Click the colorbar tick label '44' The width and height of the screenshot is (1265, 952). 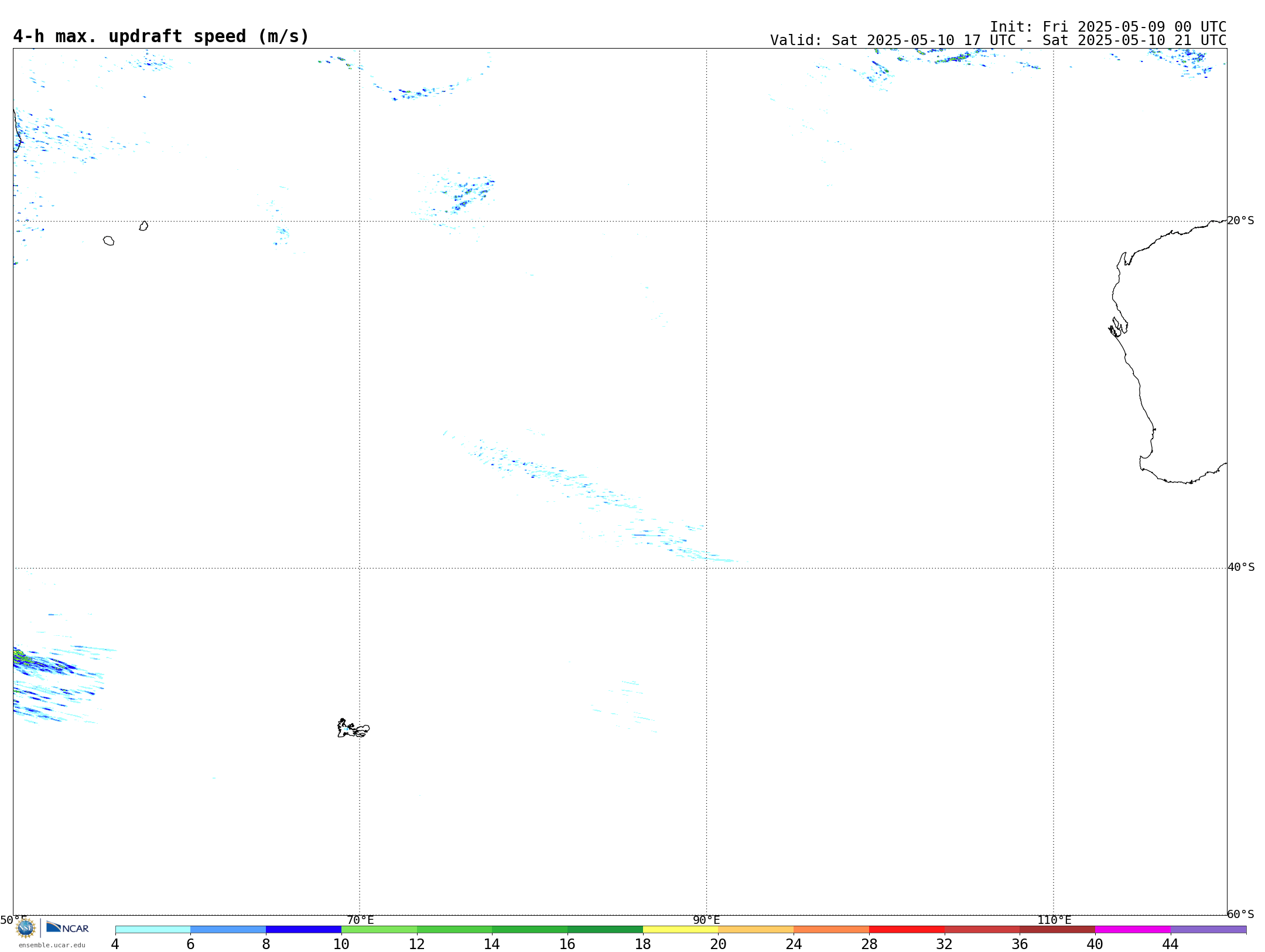click(1170, 944)
